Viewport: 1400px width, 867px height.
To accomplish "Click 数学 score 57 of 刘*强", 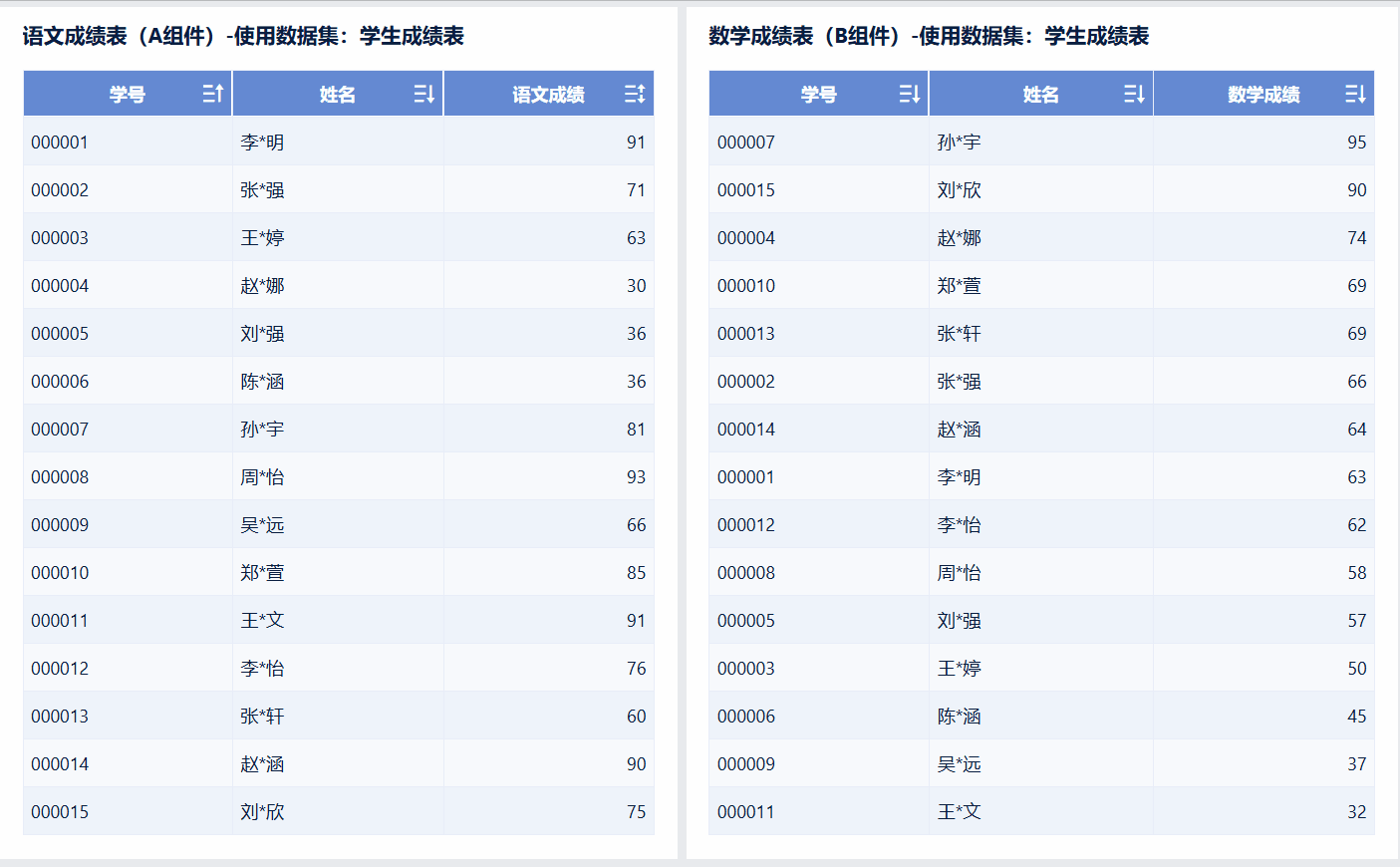I will [1356, 621].
